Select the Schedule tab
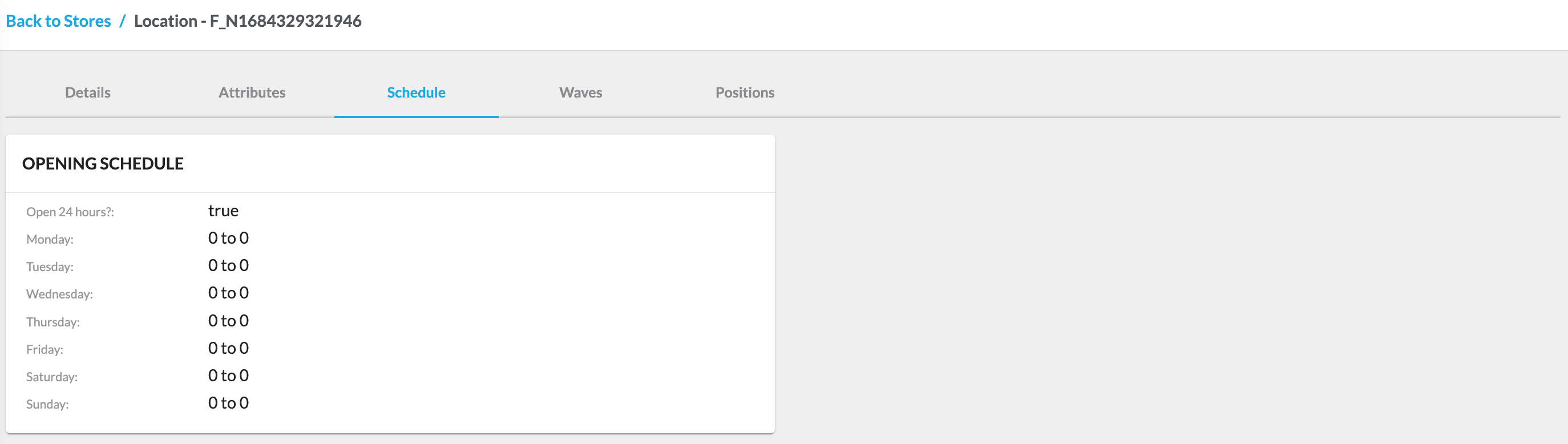Screen dimensions: 1568x444 click(416, 92)
